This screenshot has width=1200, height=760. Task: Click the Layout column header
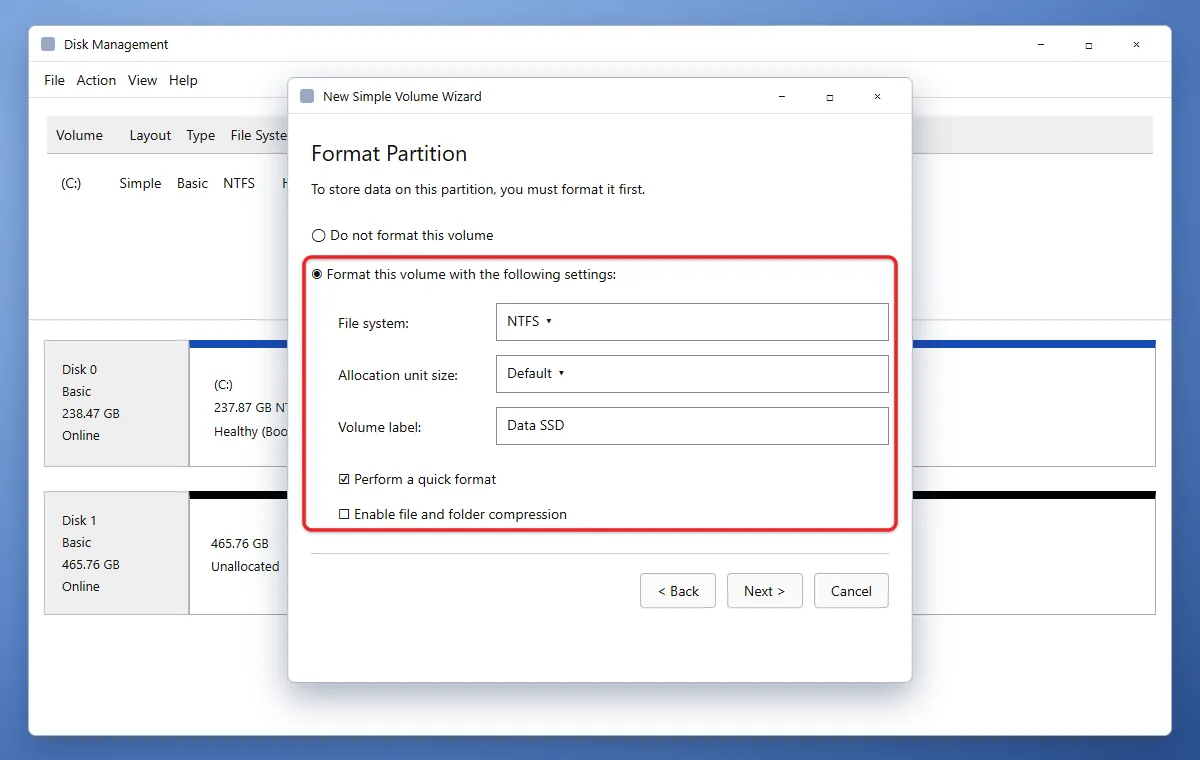tap(151, 136)
